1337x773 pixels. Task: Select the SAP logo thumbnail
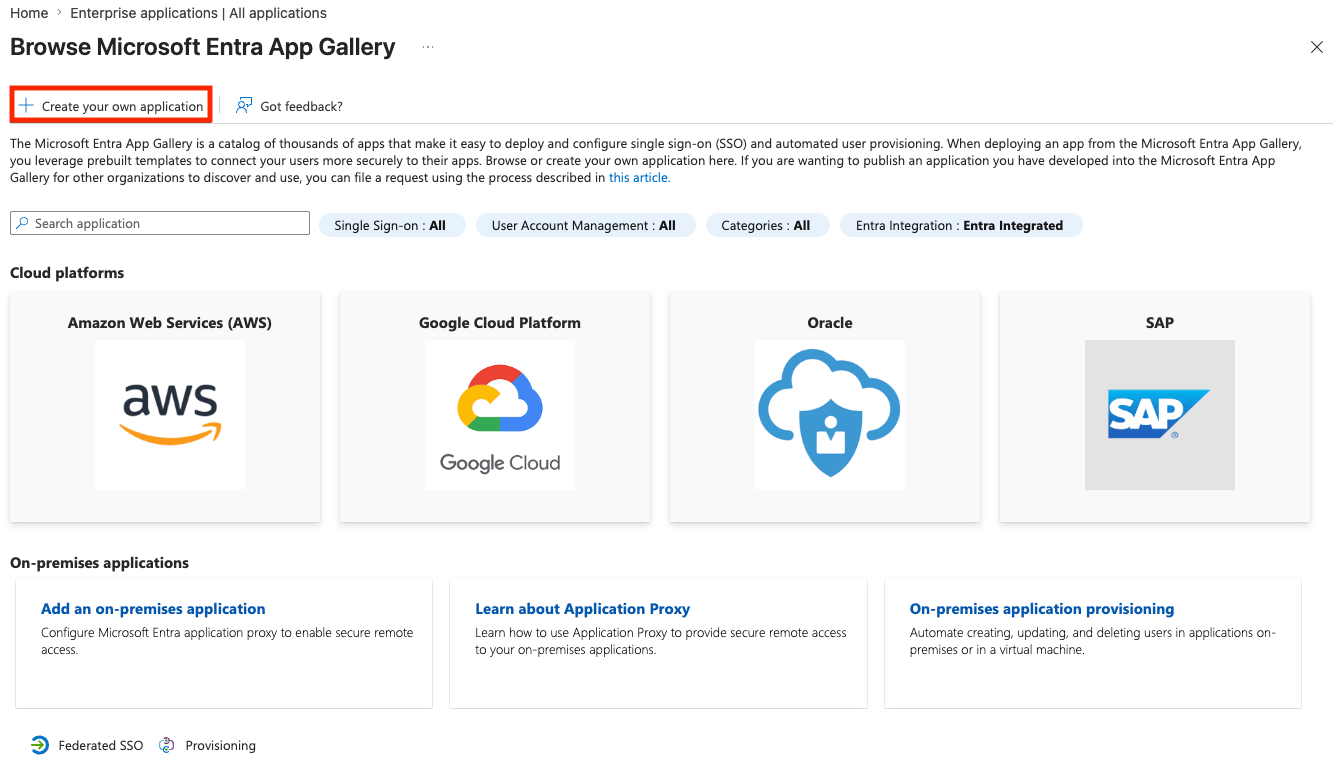(1160, 415)
